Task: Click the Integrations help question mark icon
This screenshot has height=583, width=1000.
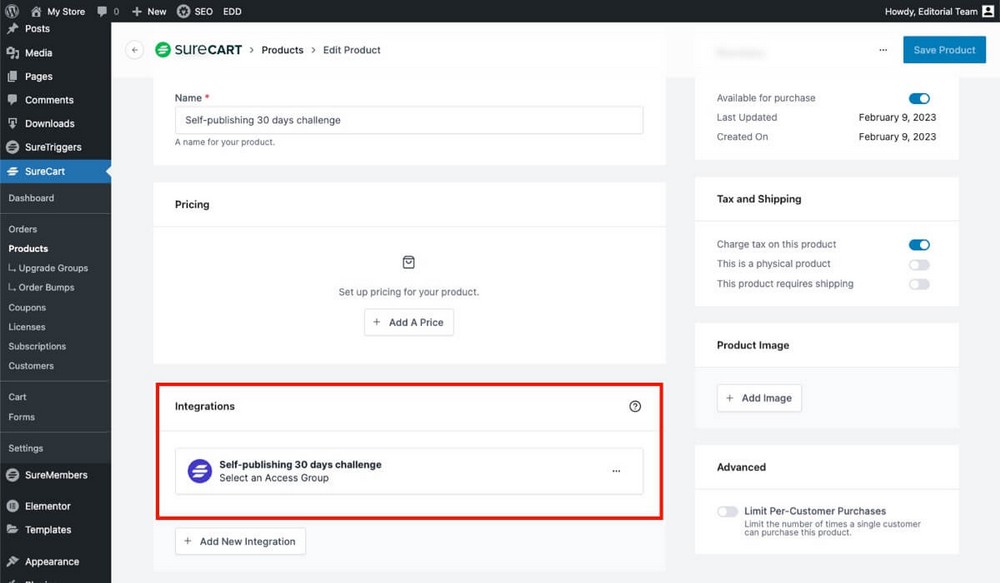Action: (x=635, y=406)
